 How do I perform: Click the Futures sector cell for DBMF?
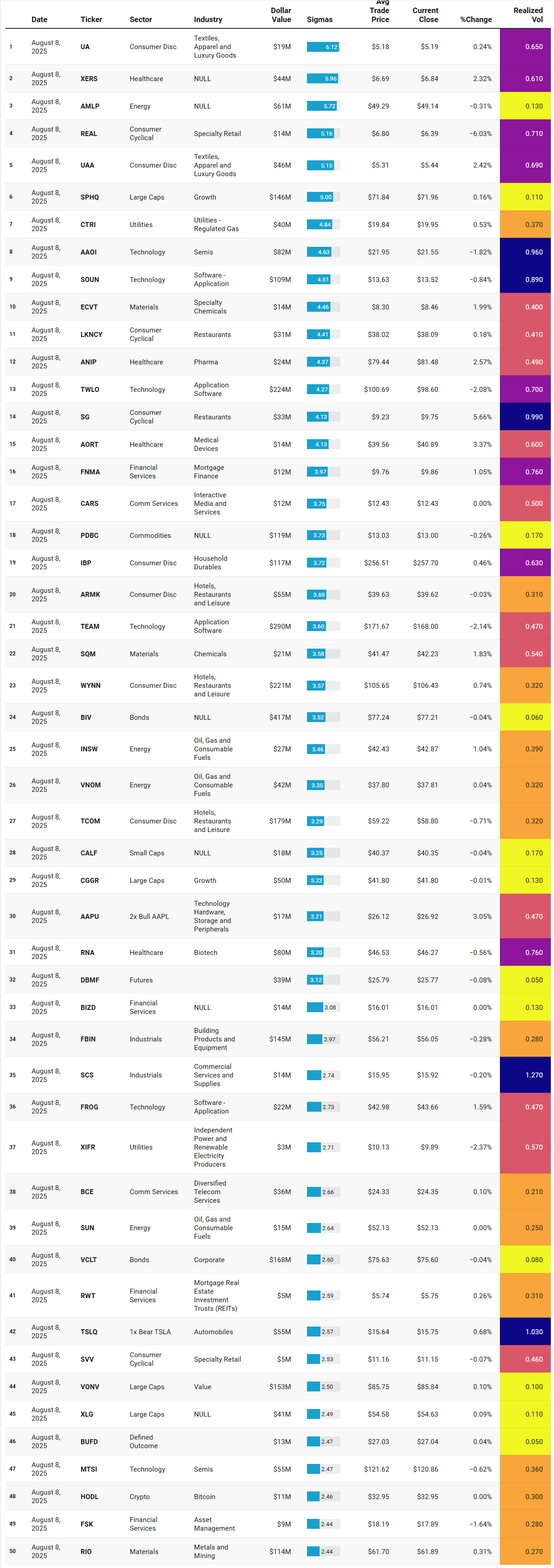click(141, 980)
